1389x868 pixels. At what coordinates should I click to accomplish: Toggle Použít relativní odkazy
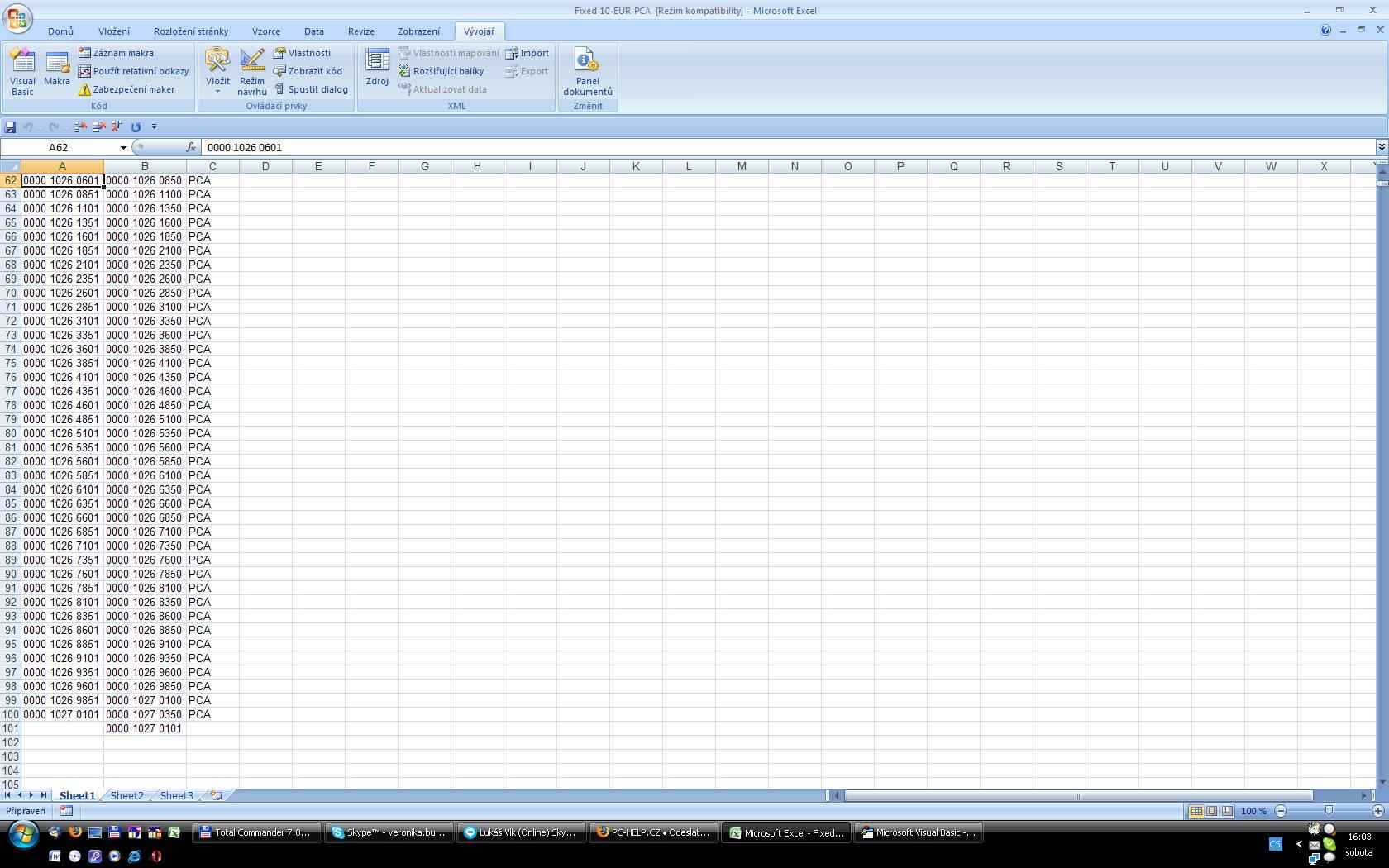[x=133, y=71]
